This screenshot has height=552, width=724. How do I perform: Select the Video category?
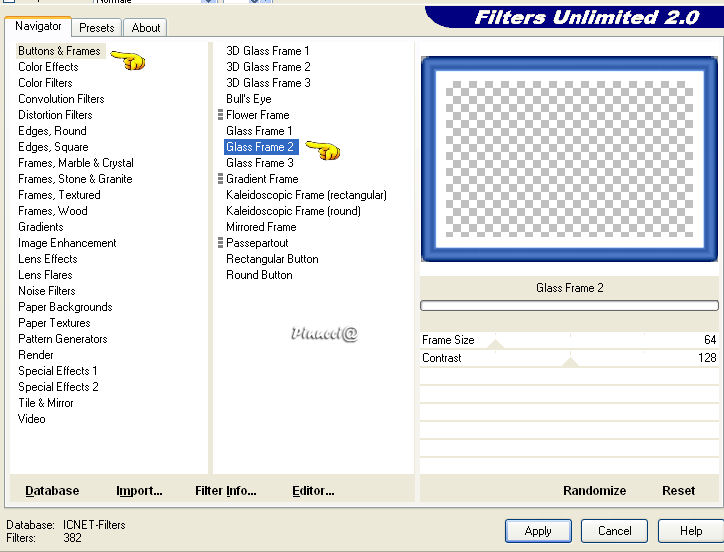[31, 419]
